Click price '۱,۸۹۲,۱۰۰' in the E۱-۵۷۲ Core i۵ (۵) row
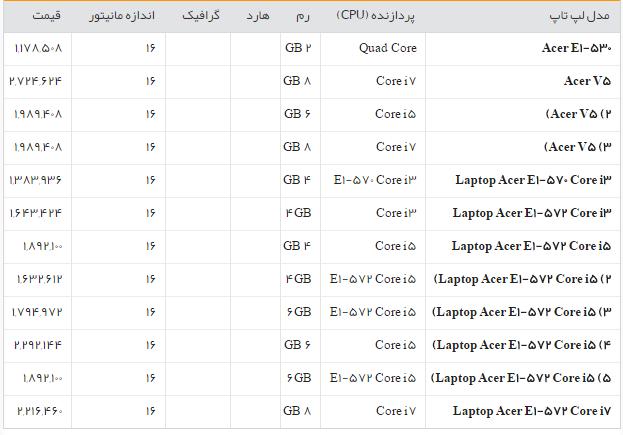Viewport: 623px width, 435px height. click(43, 378)
